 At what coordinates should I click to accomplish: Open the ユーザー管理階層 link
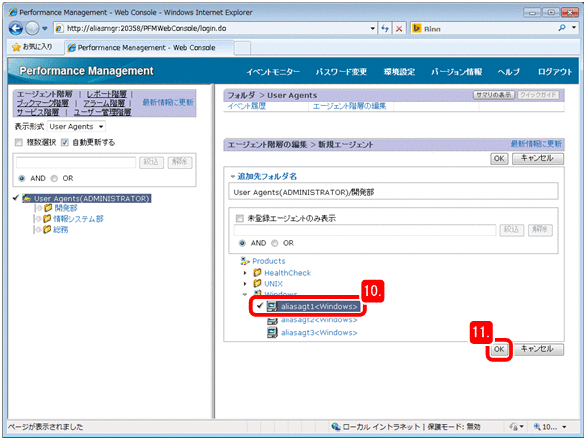[102, 112]
